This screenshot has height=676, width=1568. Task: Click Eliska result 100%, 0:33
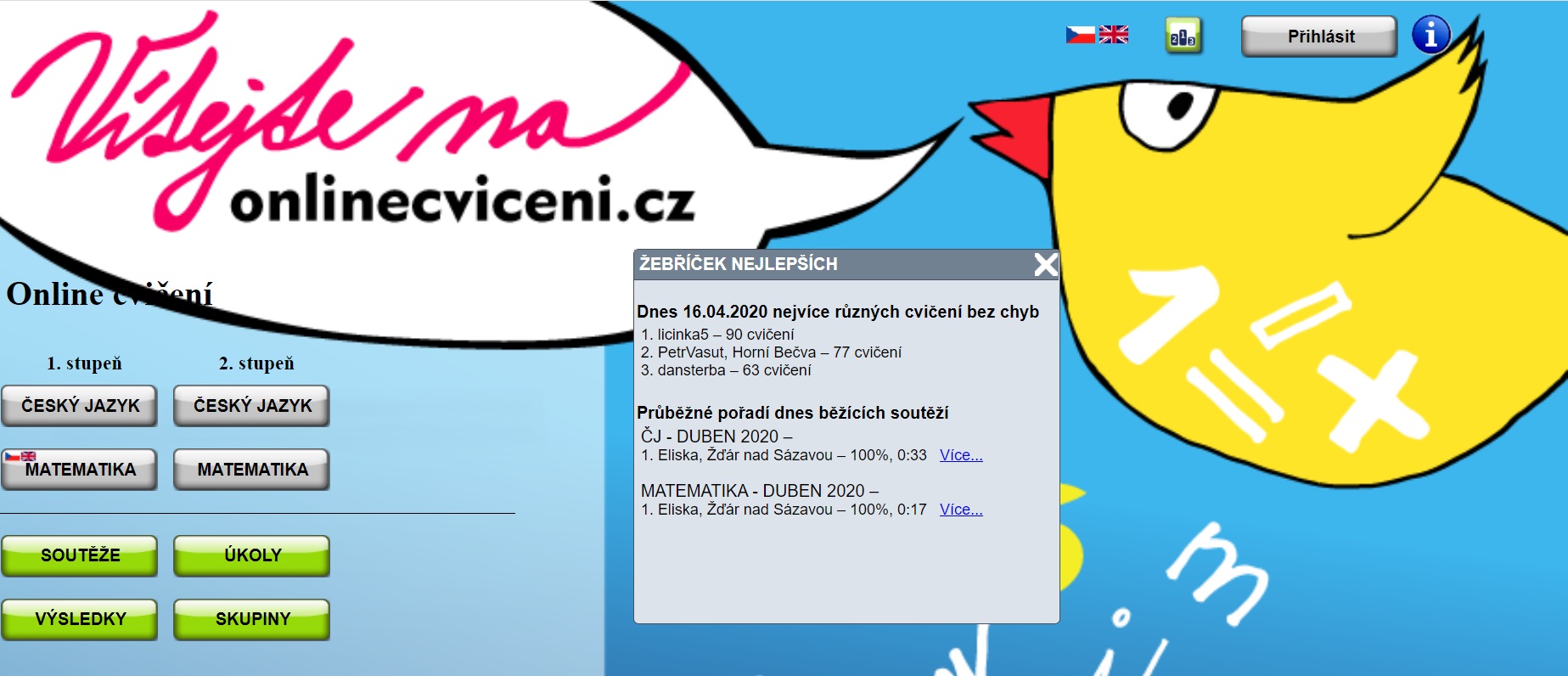tap(784, 455)
